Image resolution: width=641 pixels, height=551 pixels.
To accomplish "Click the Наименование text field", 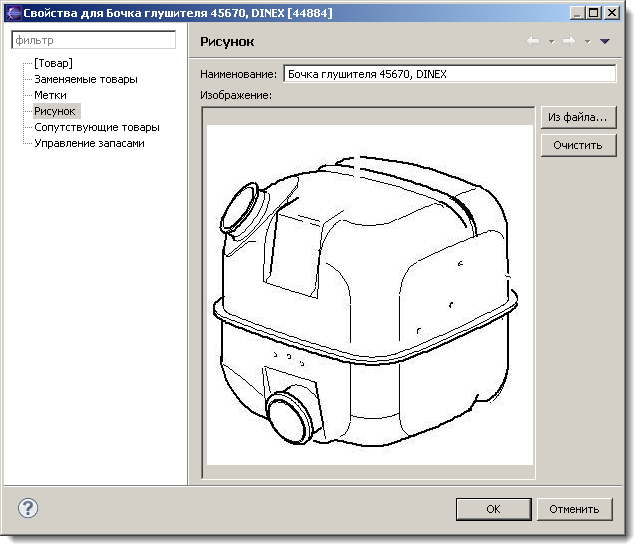I will [450, 74].
